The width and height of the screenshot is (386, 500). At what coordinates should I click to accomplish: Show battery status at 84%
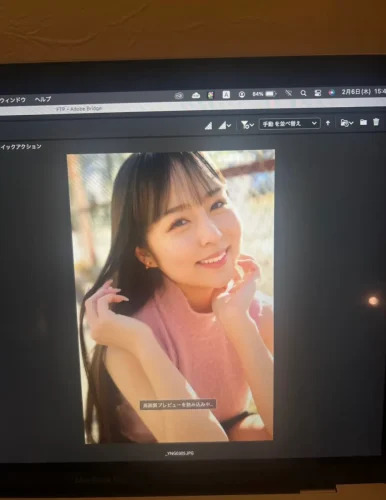264,94
